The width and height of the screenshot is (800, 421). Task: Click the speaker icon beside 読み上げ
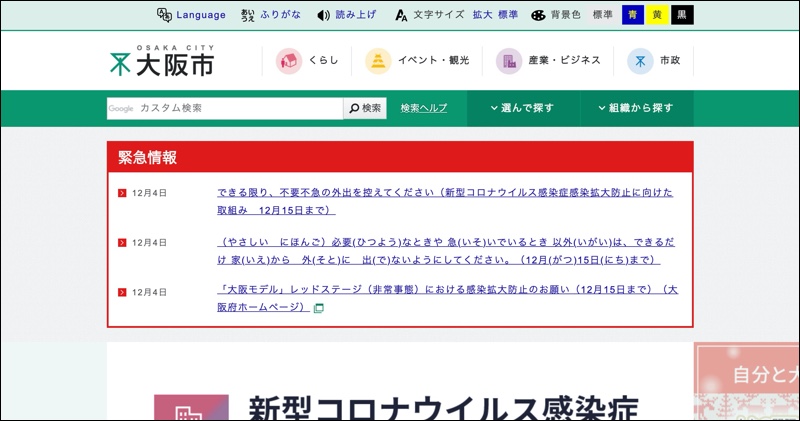point(323,15)
